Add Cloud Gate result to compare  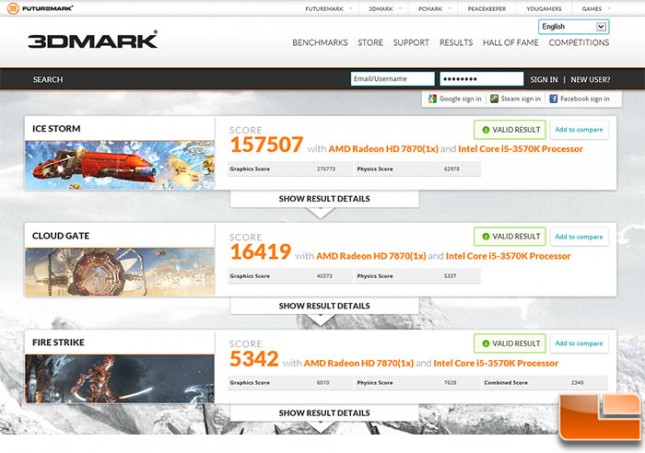tap(579, 237)
